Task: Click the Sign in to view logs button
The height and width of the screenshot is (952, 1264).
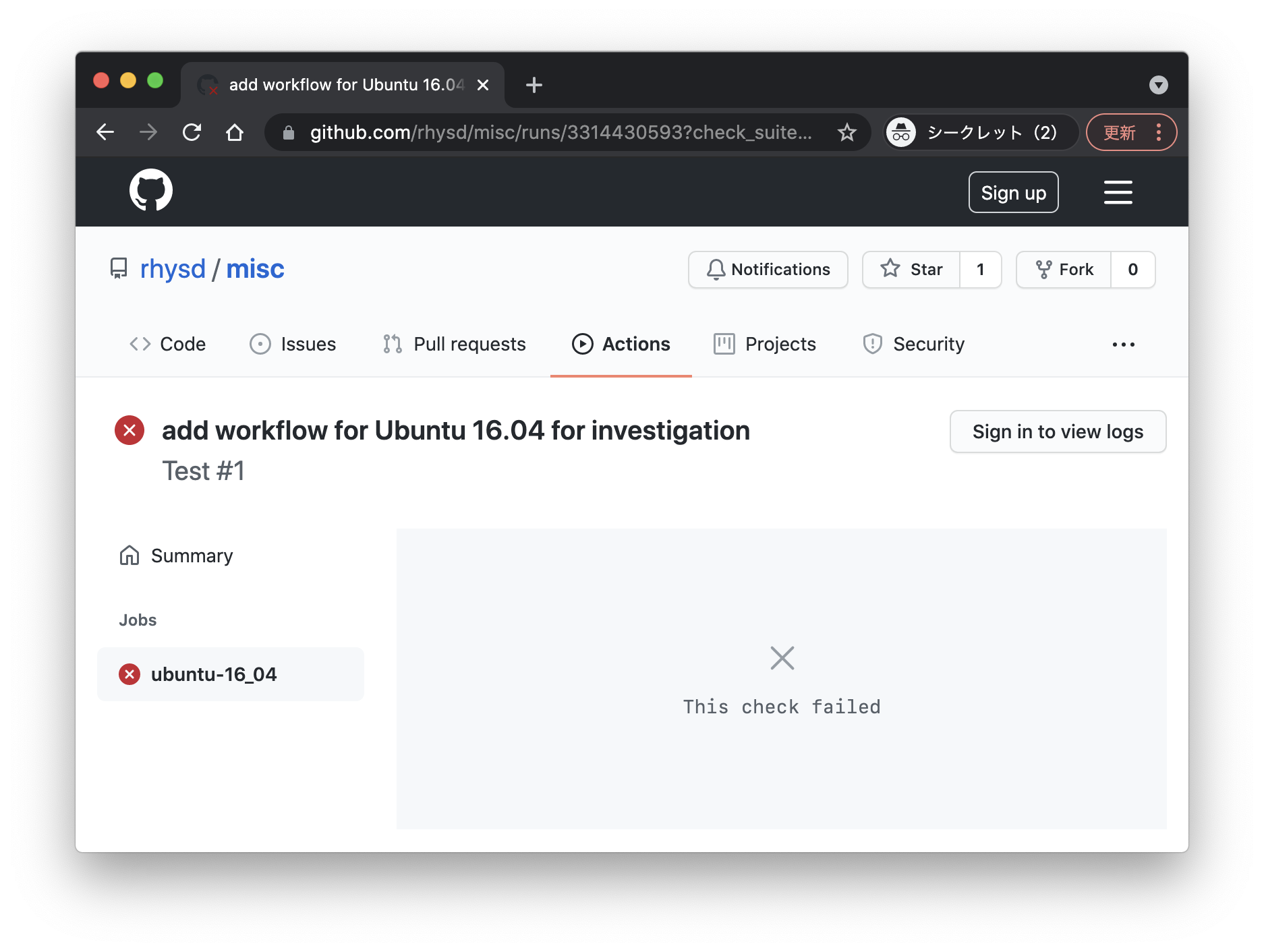Action: (x=1057, y=432)
